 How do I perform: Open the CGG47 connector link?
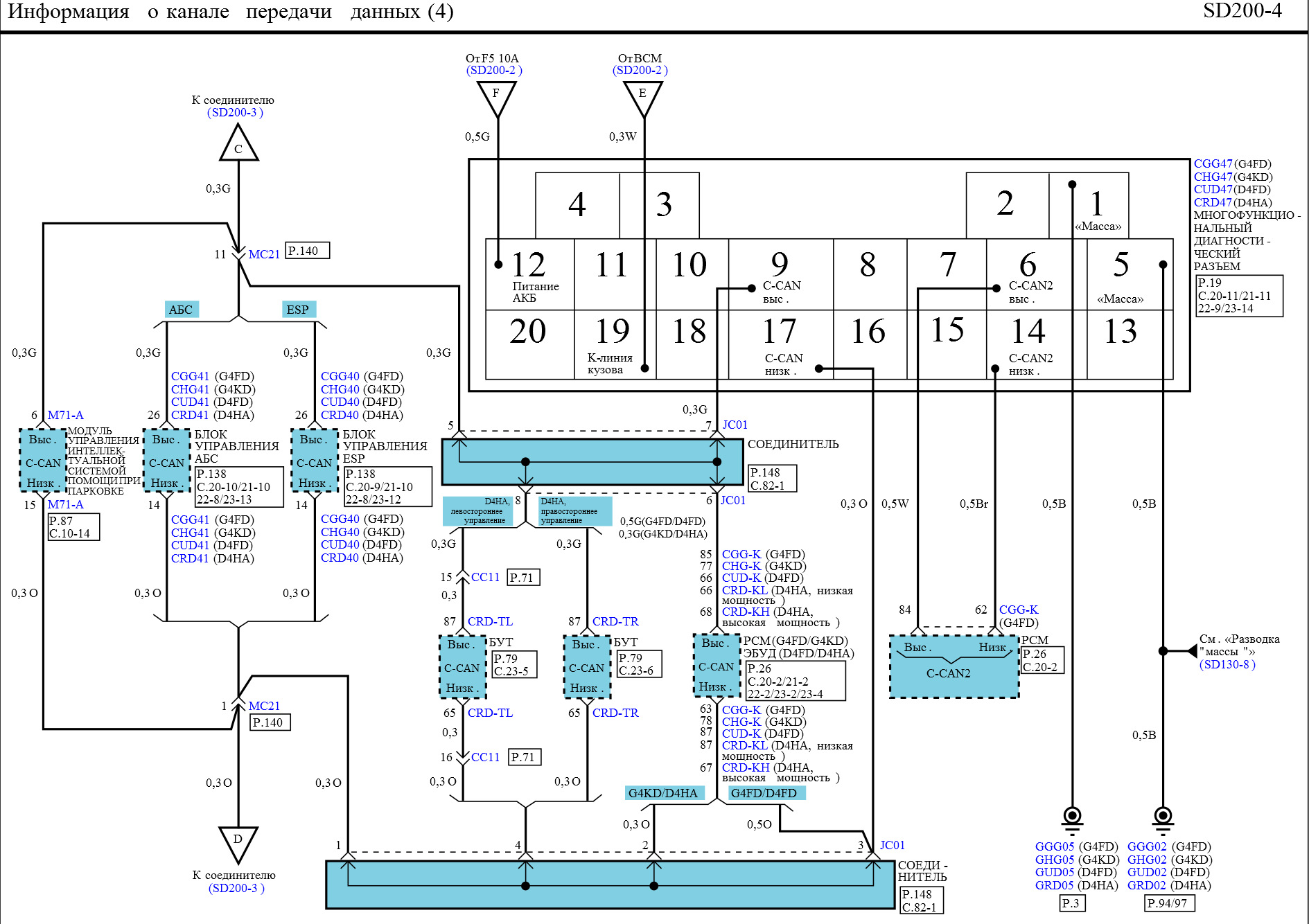[1213, 164]
